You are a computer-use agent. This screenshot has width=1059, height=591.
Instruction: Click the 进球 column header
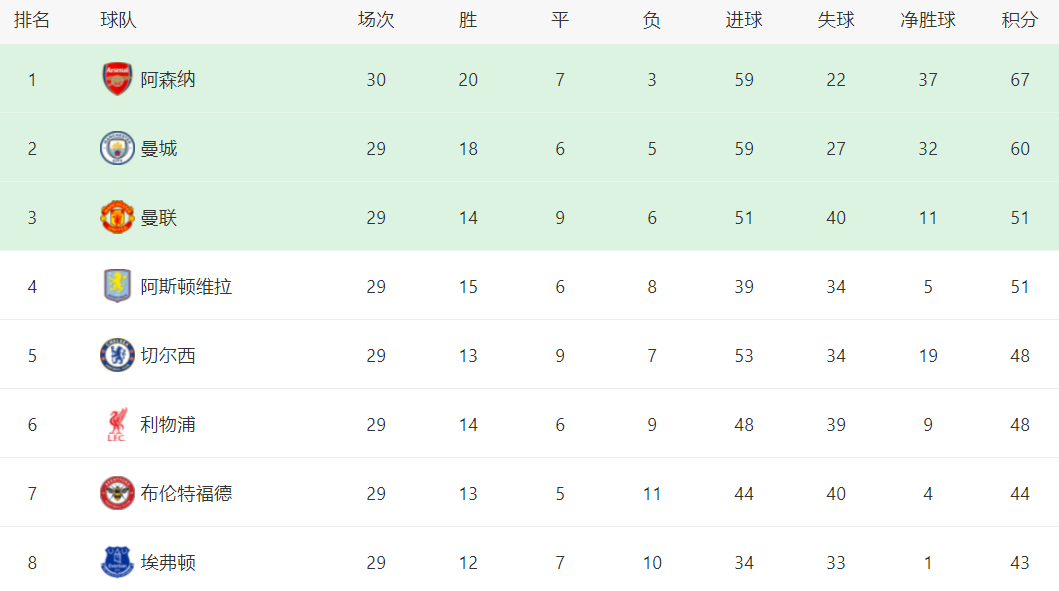coord(744,20)
